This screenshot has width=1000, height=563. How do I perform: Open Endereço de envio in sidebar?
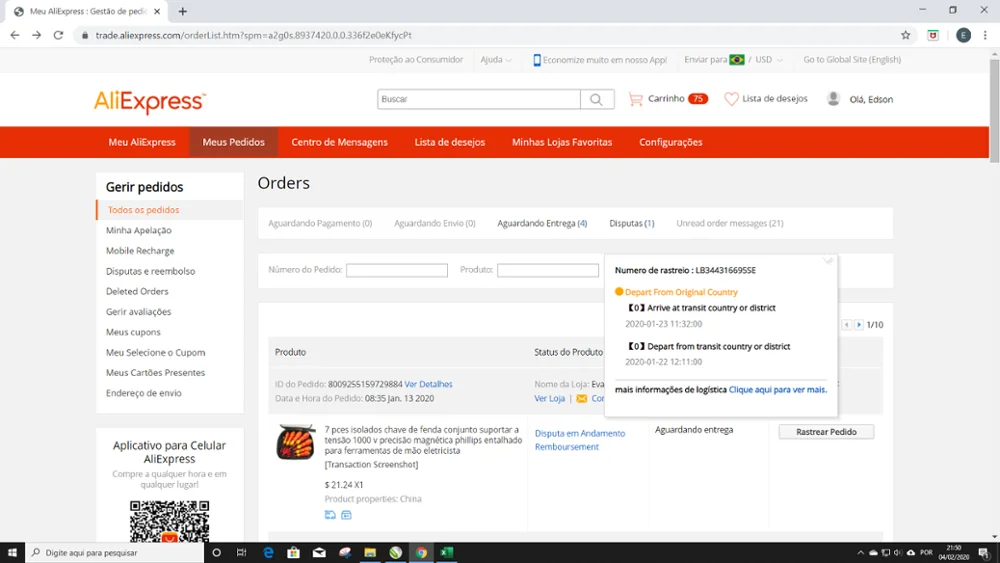[143, 393]
